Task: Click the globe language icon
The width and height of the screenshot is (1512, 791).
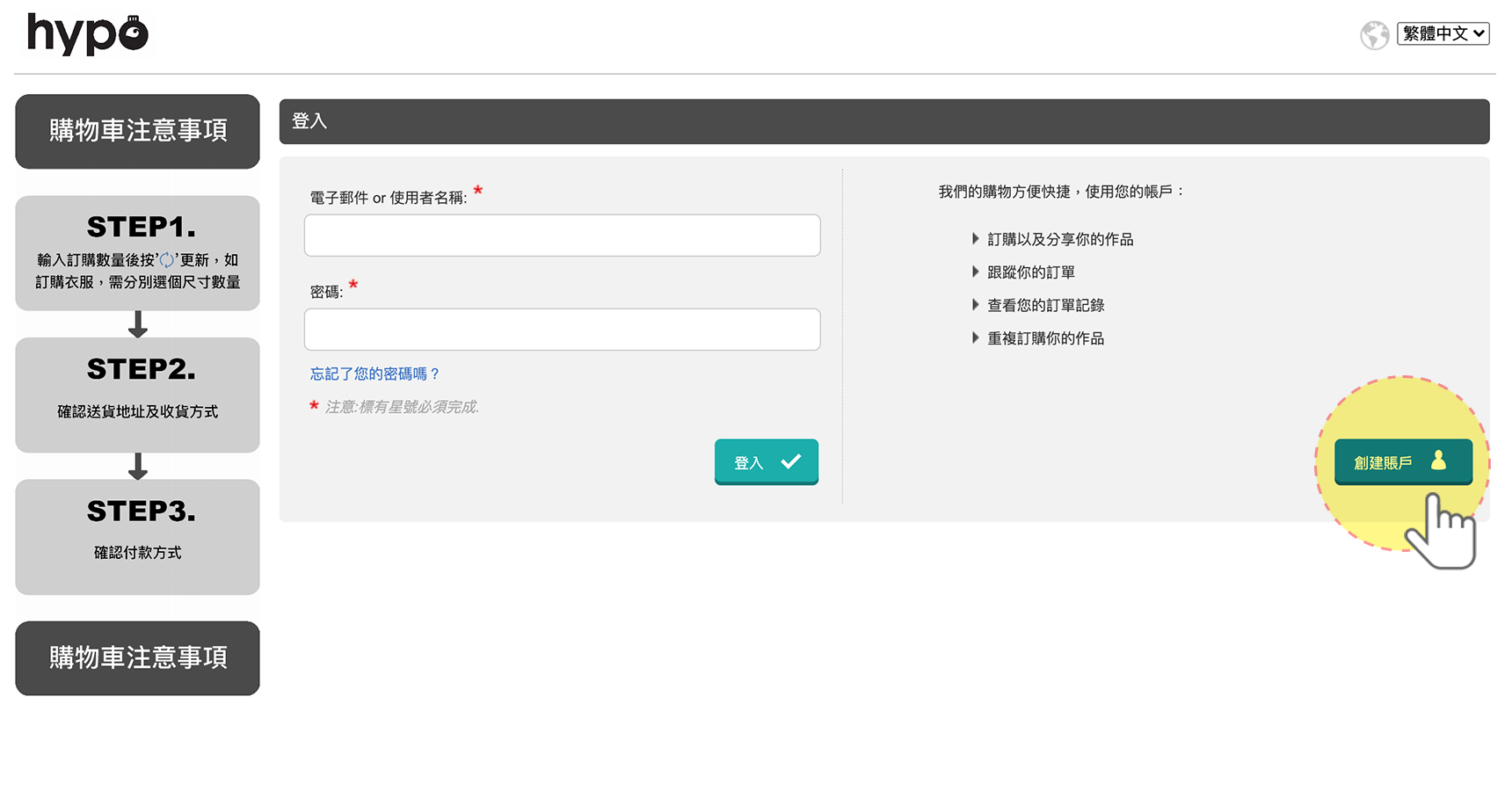Action: tap(1374, 35)
